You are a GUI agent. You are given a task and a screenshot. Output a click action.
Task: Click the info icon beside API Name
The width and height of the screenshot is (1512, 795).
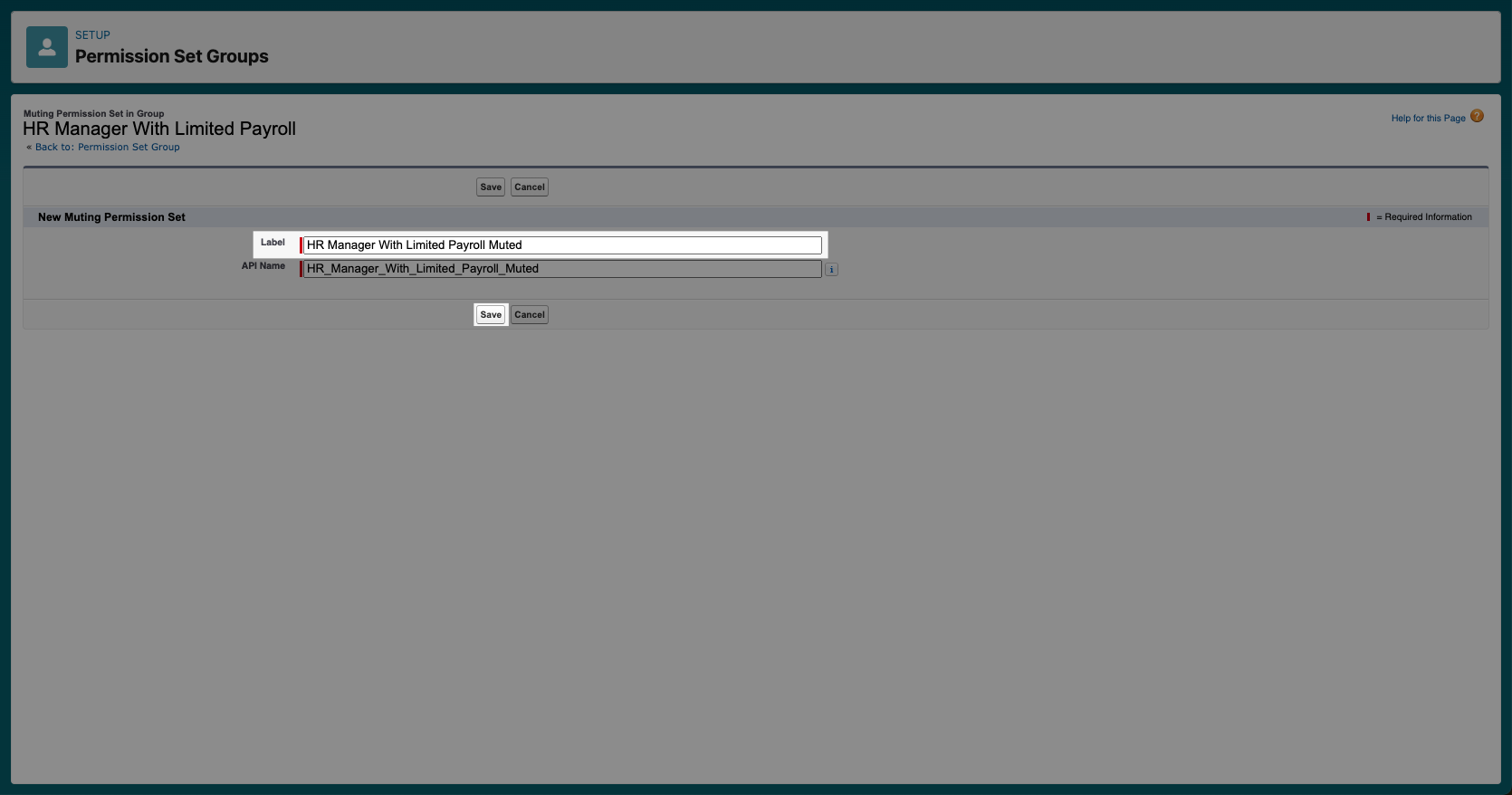click(831, 269)
